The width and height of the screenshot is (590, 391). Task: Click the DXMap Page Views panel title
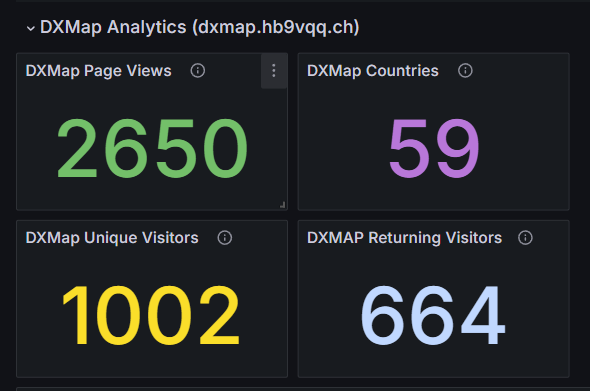click(x=99, y=71)
